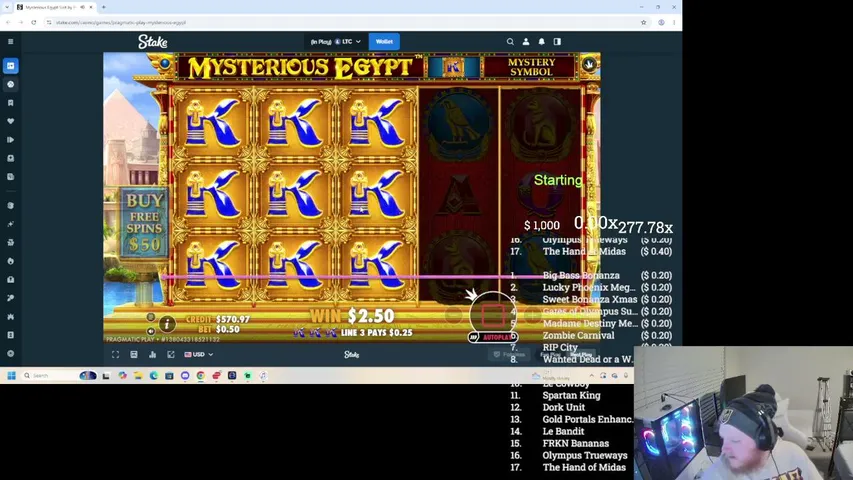Open a new browser tab
This screenshot has width=853, height=480.
103,7
